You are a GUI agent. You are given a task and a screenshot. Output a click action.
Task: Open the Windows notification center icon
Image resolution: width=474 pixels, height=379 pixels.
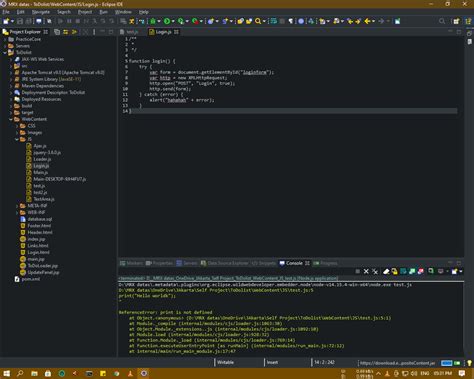pyautogui.click(x=462, y=373)
